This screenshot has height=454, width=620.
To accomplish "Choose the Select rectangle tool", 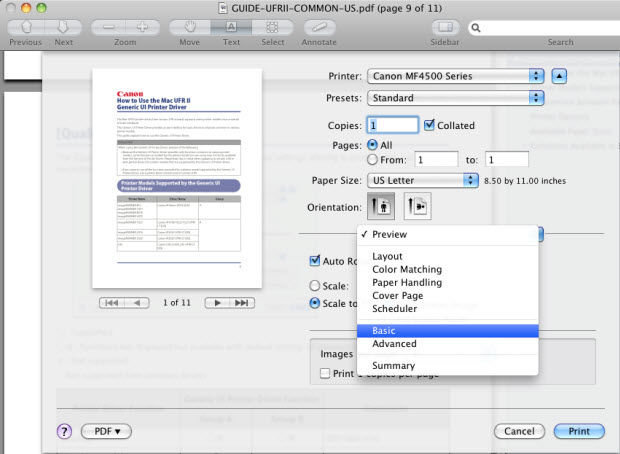I will pos(272,27).
